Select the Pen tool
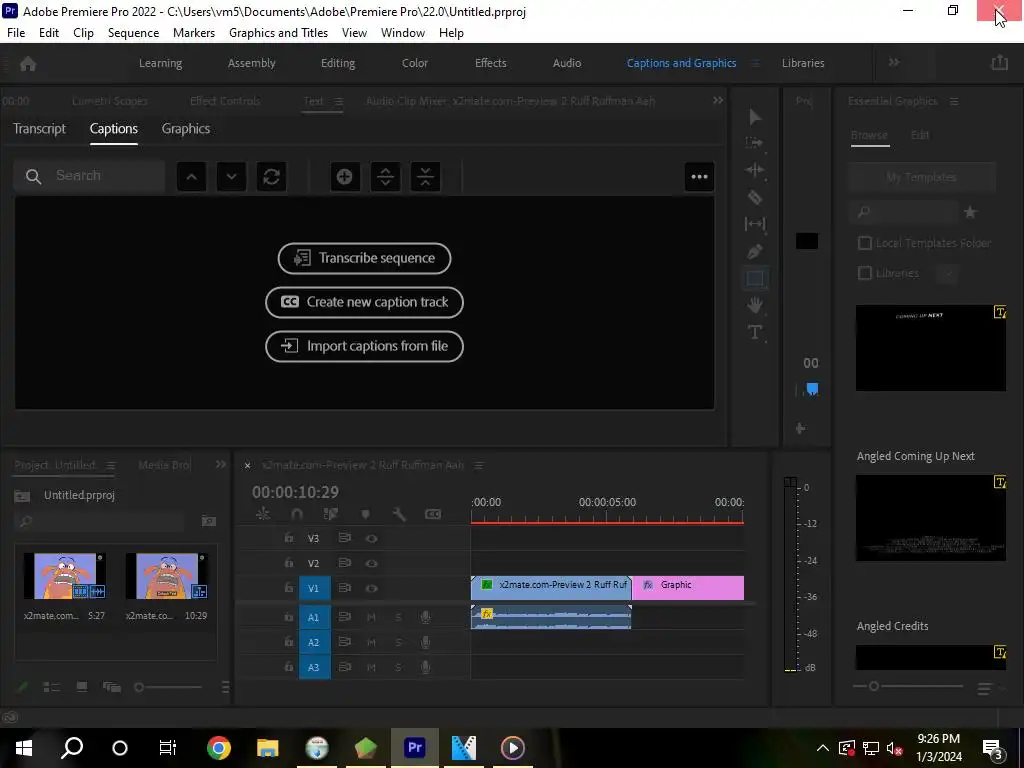1024x768 pixels. click(755, 251)
